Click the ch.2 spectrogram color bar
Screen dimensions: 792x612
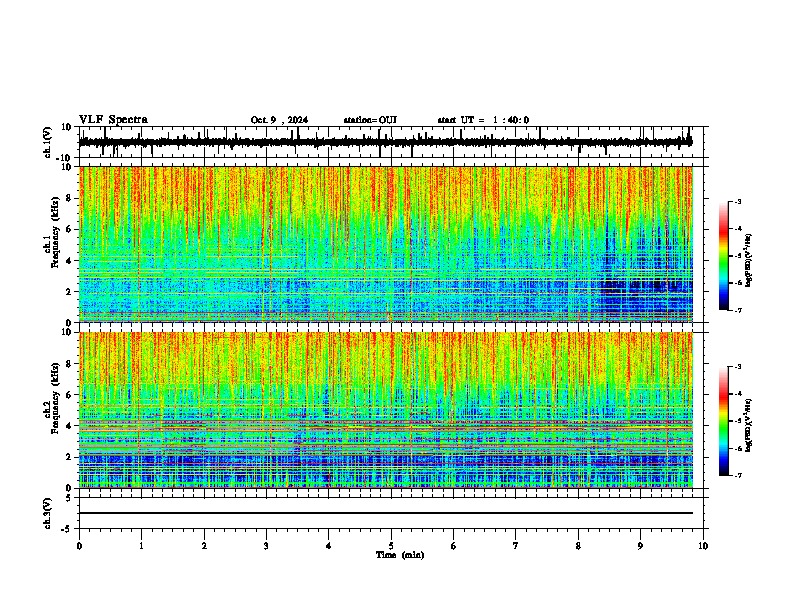(724, 421)
